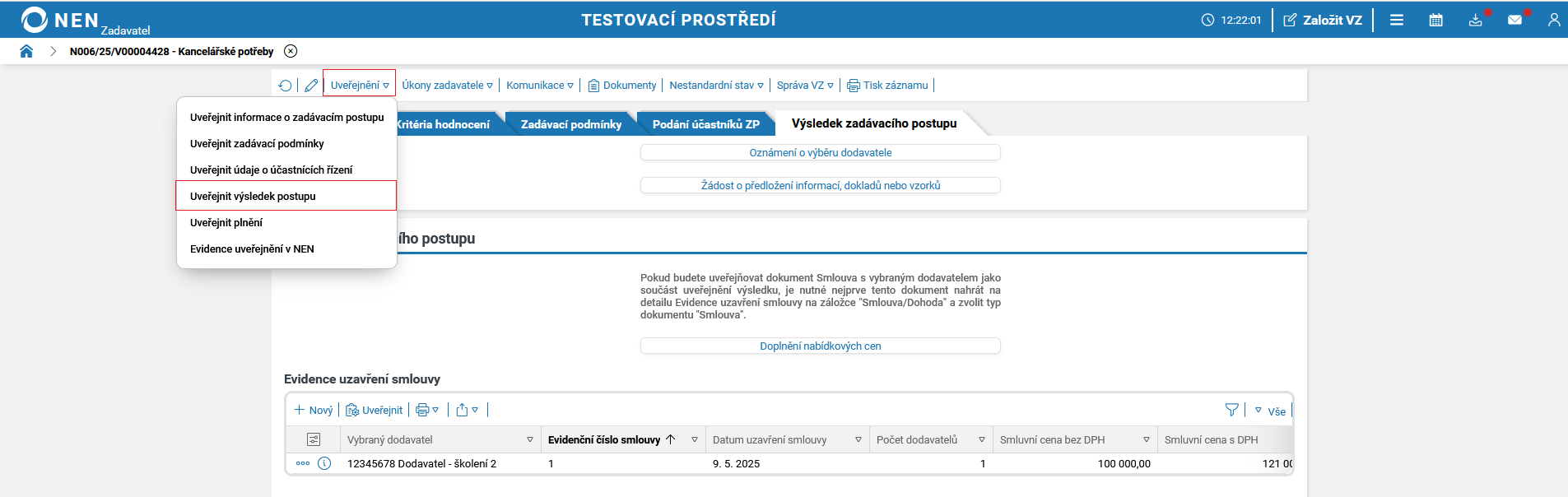Image resolution: width=1568 pixels, height=497 pixels.
Task: Open the user profile icon
Action: tap(1554, 20)
